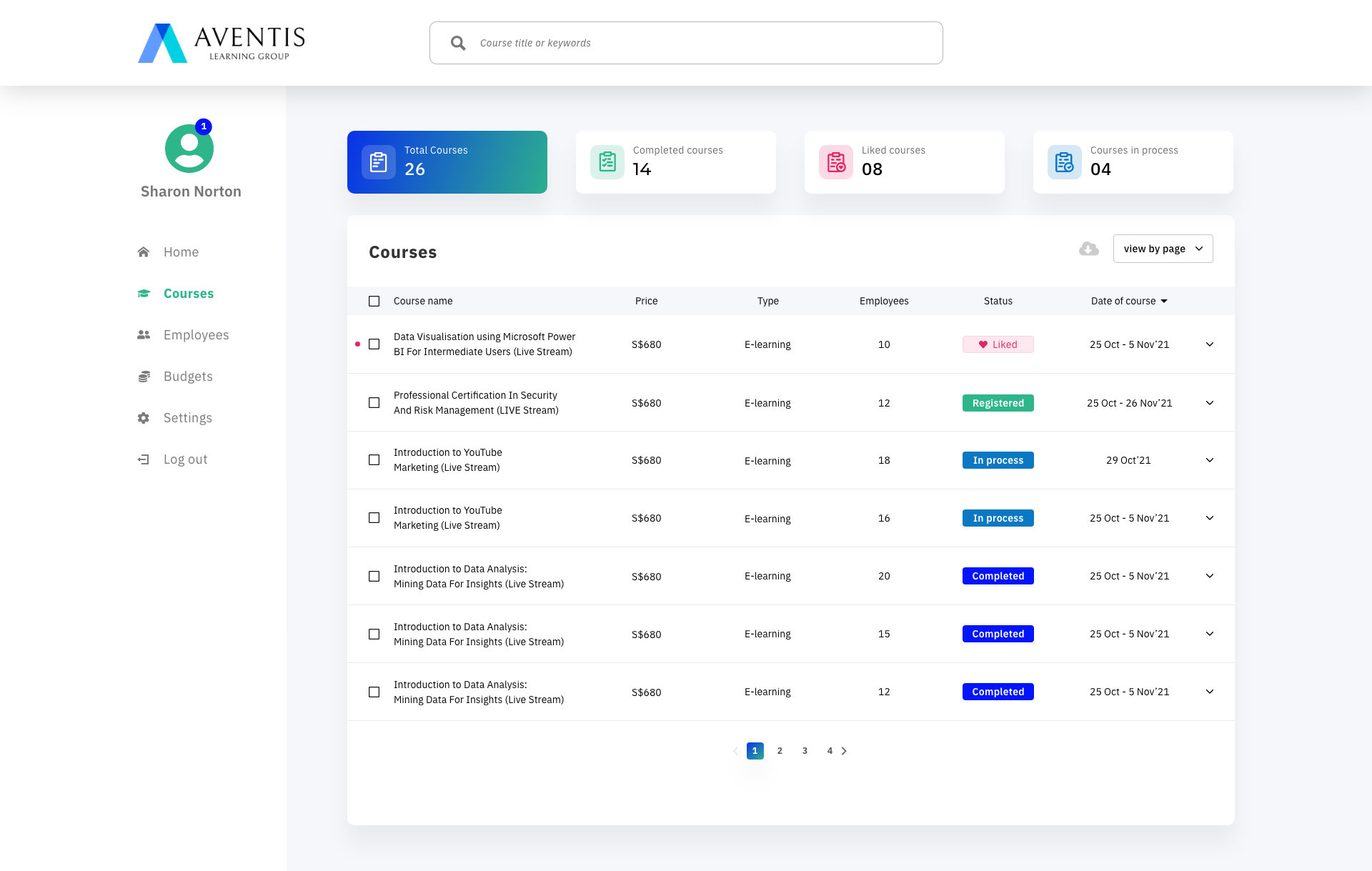Select Courses in the sidebar
The width and height of the screenshot is (1372, 871).
click(x=189, y=294)
